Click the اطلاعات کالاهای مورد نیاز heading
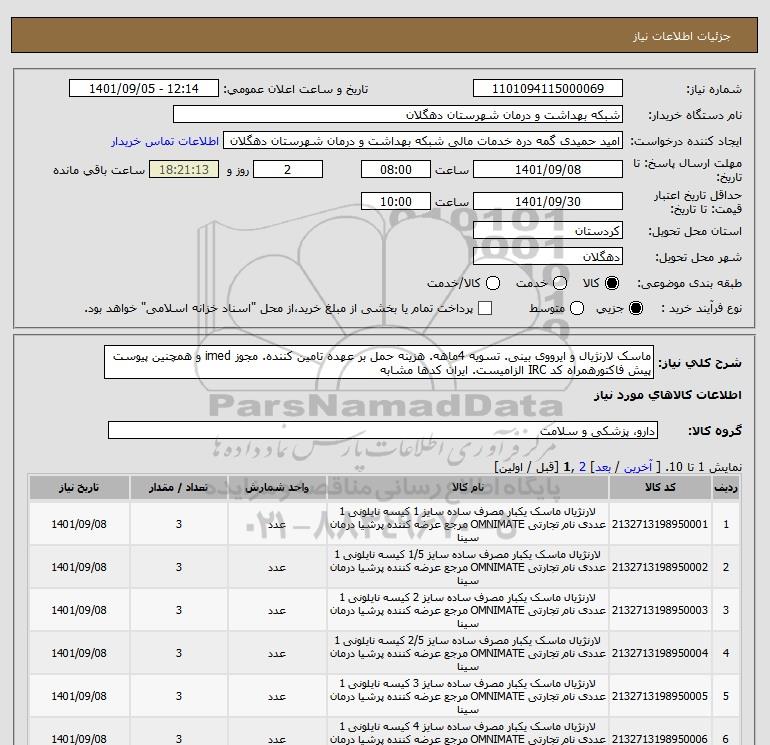 point(668,395)
